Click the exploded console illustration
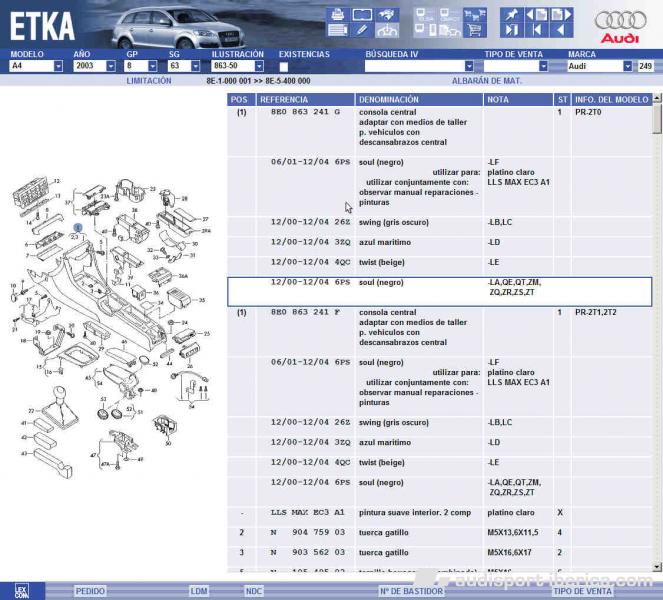Viewport: 663px width, 600px height. coord(111,328)
